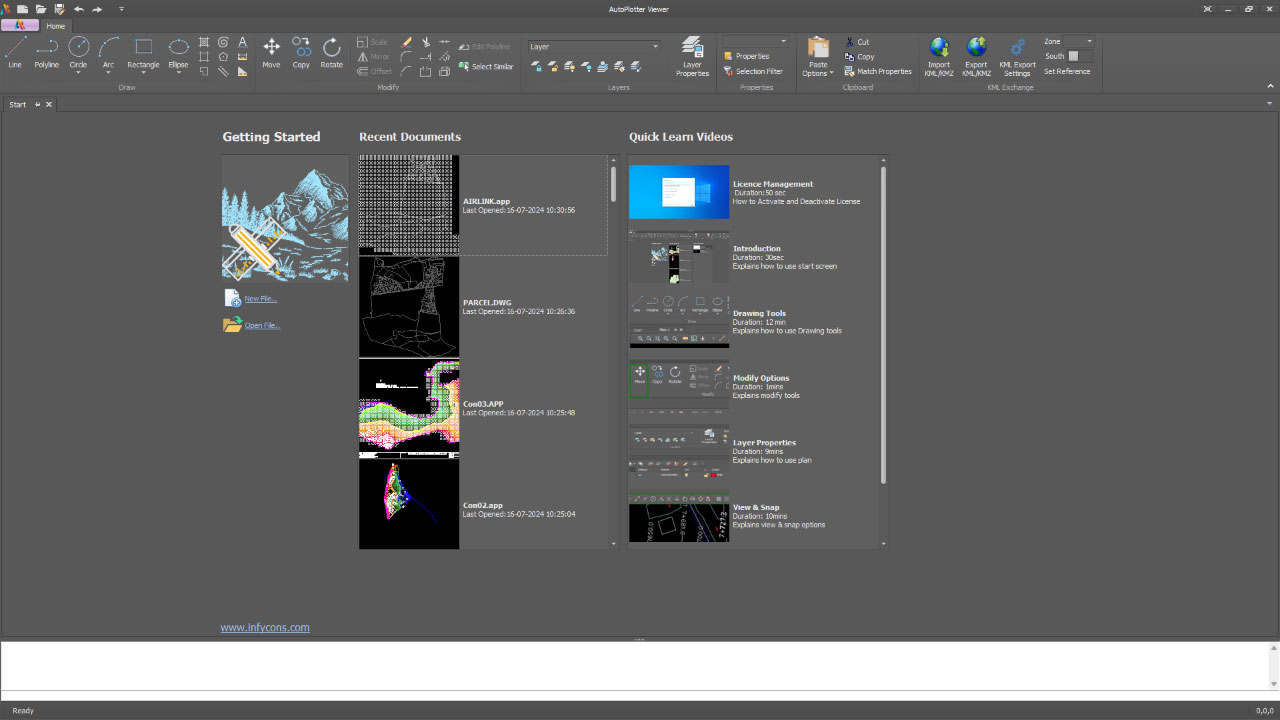Expand the Ellipse tool options arrow

tap(178, 73)
